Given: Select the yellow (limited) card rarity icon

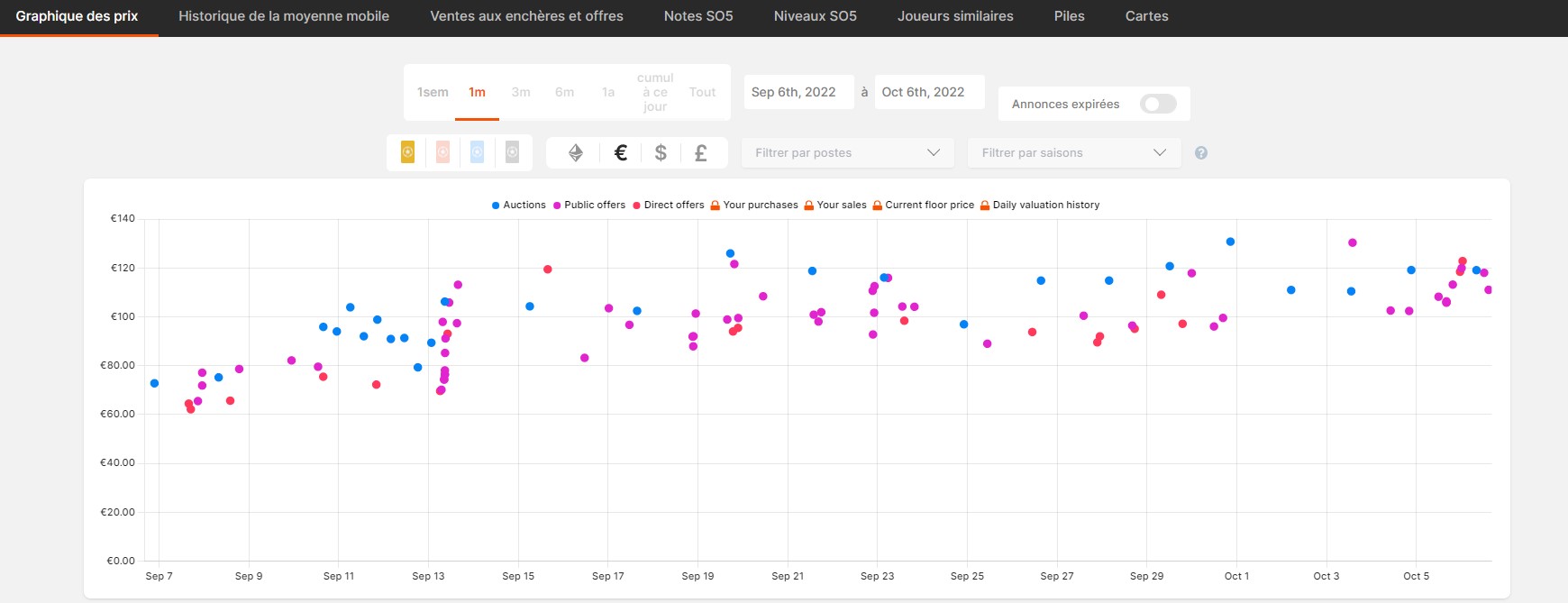Looking at the screenshot, I should click(407, 152).
